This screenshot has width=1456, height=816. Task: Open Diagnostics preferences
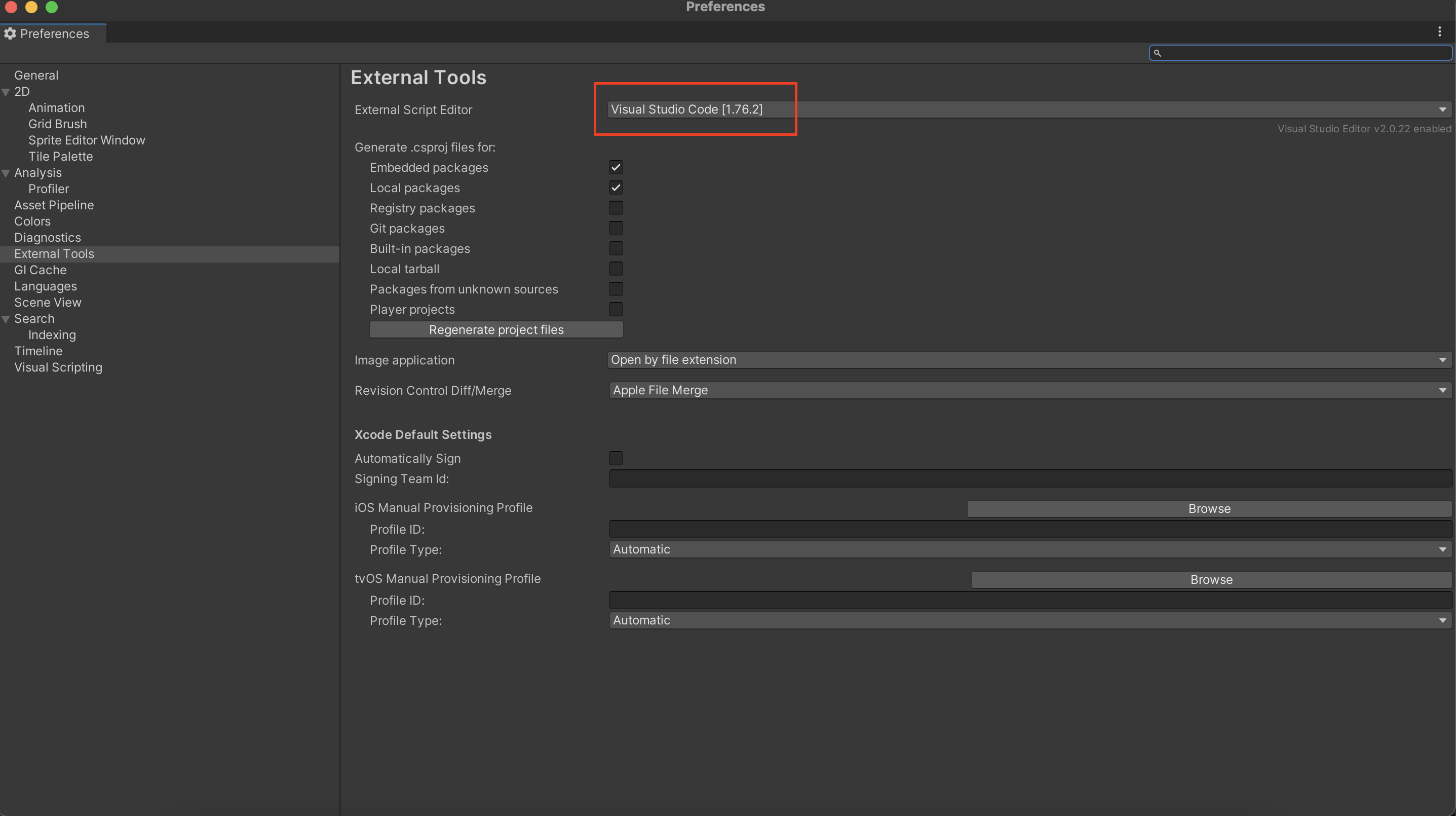pos(48,238)
